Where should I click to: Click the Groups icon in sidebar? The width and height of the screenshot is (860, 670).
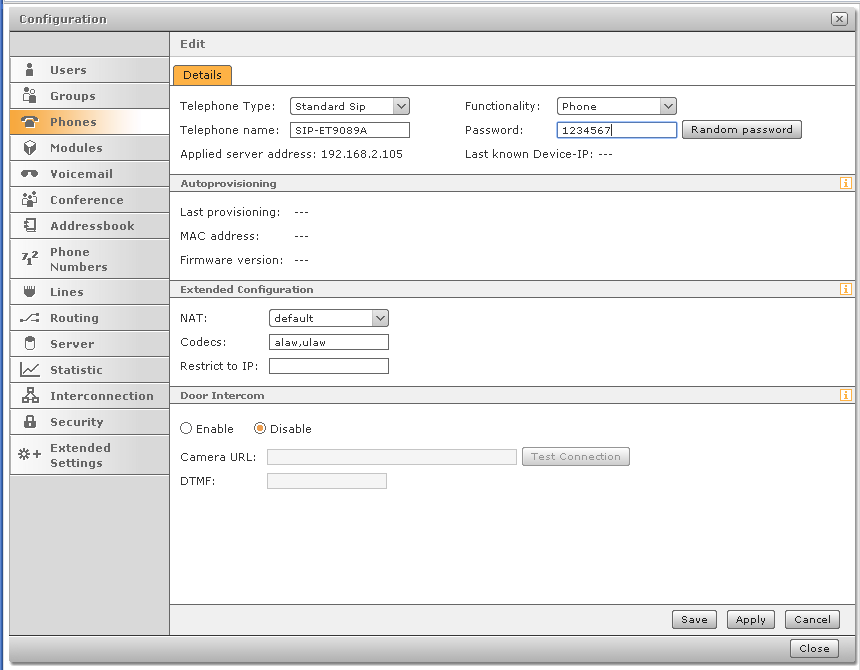30,95
